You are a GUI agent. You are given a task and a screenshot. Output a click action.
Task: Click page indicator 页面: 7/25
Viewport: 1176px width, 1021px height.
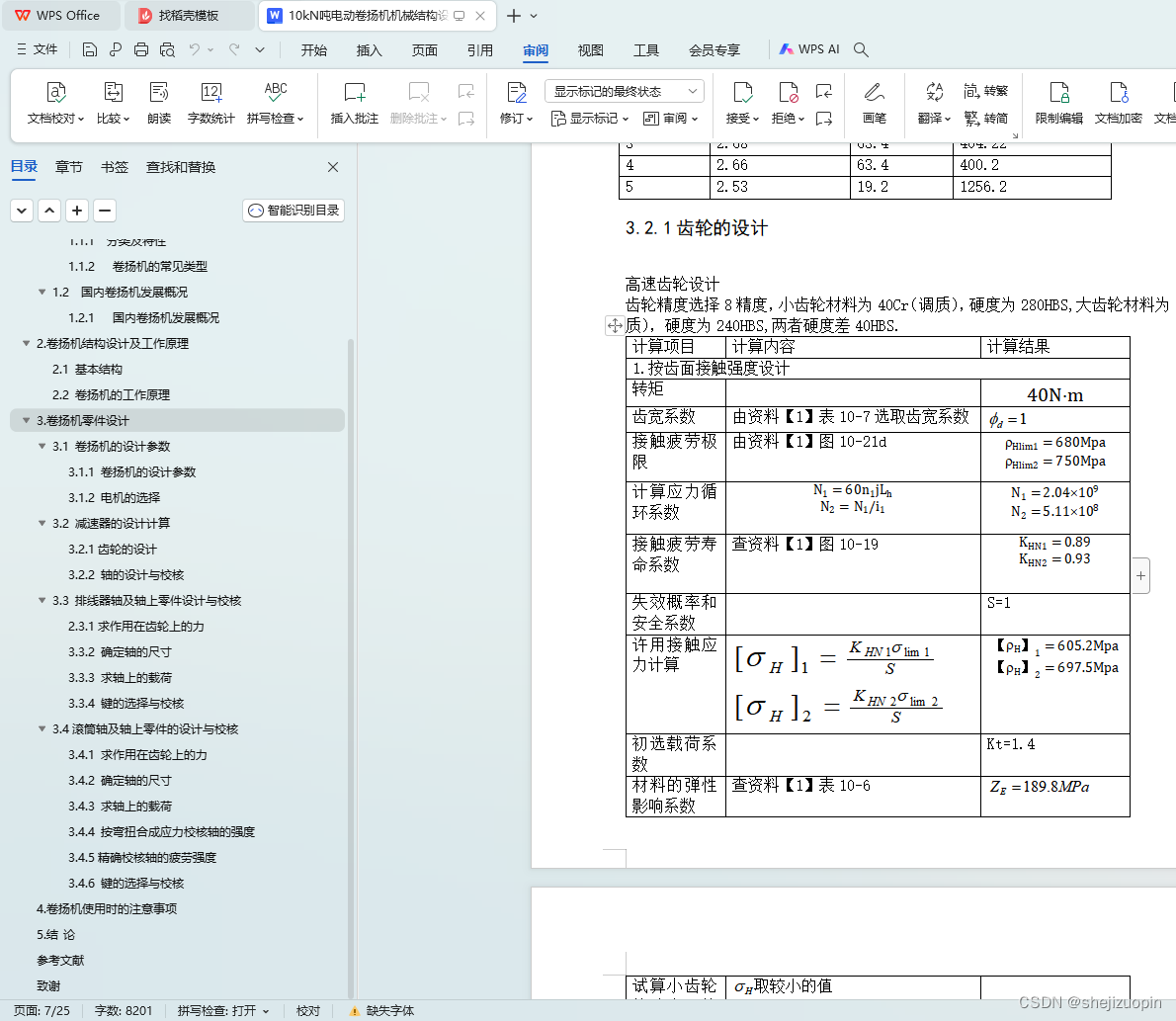click(42, 1010)
